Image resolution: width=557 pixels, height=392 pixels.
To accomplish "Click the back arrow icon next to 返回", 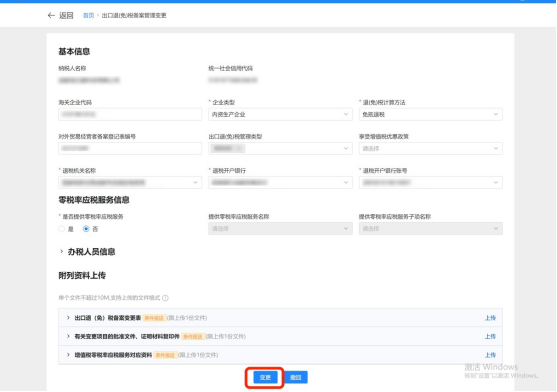I will pos(51,15).
